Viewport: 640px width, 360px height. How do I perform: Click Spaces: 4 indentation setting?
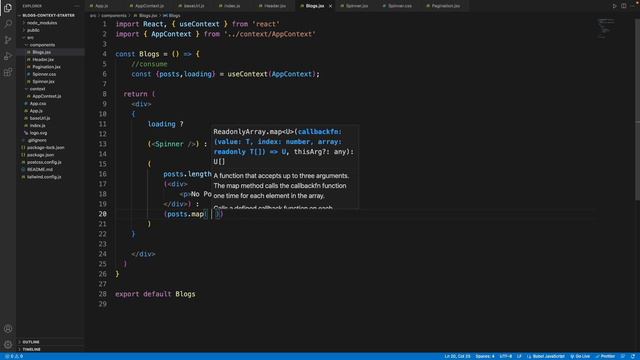click(x=484, y=356)
